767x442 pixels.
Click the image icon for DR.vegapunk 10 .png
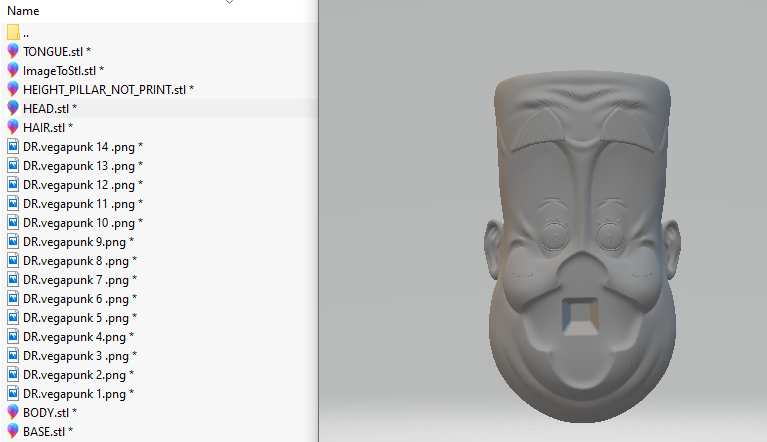[x=13, y=222]
